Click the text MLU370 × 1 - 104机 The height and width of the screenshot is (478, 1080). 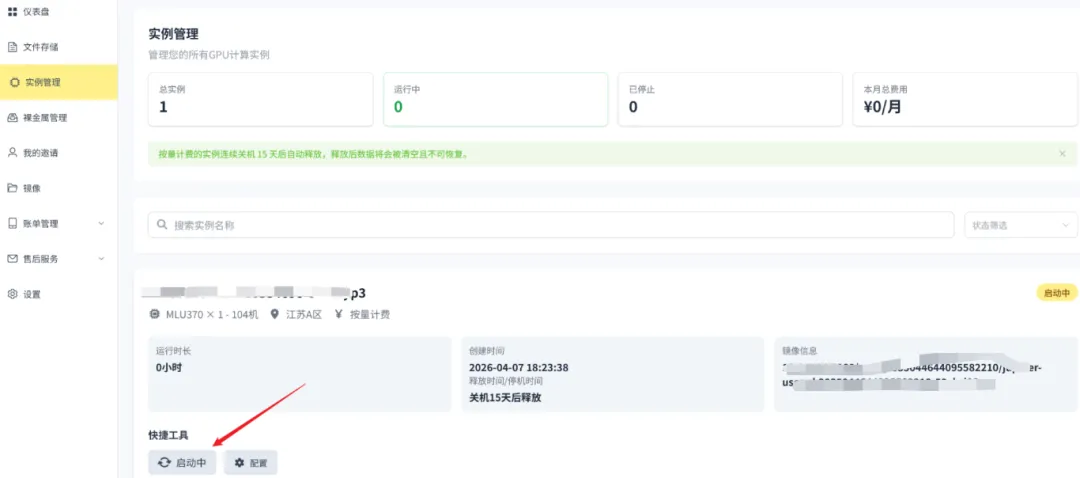[212, 315]
